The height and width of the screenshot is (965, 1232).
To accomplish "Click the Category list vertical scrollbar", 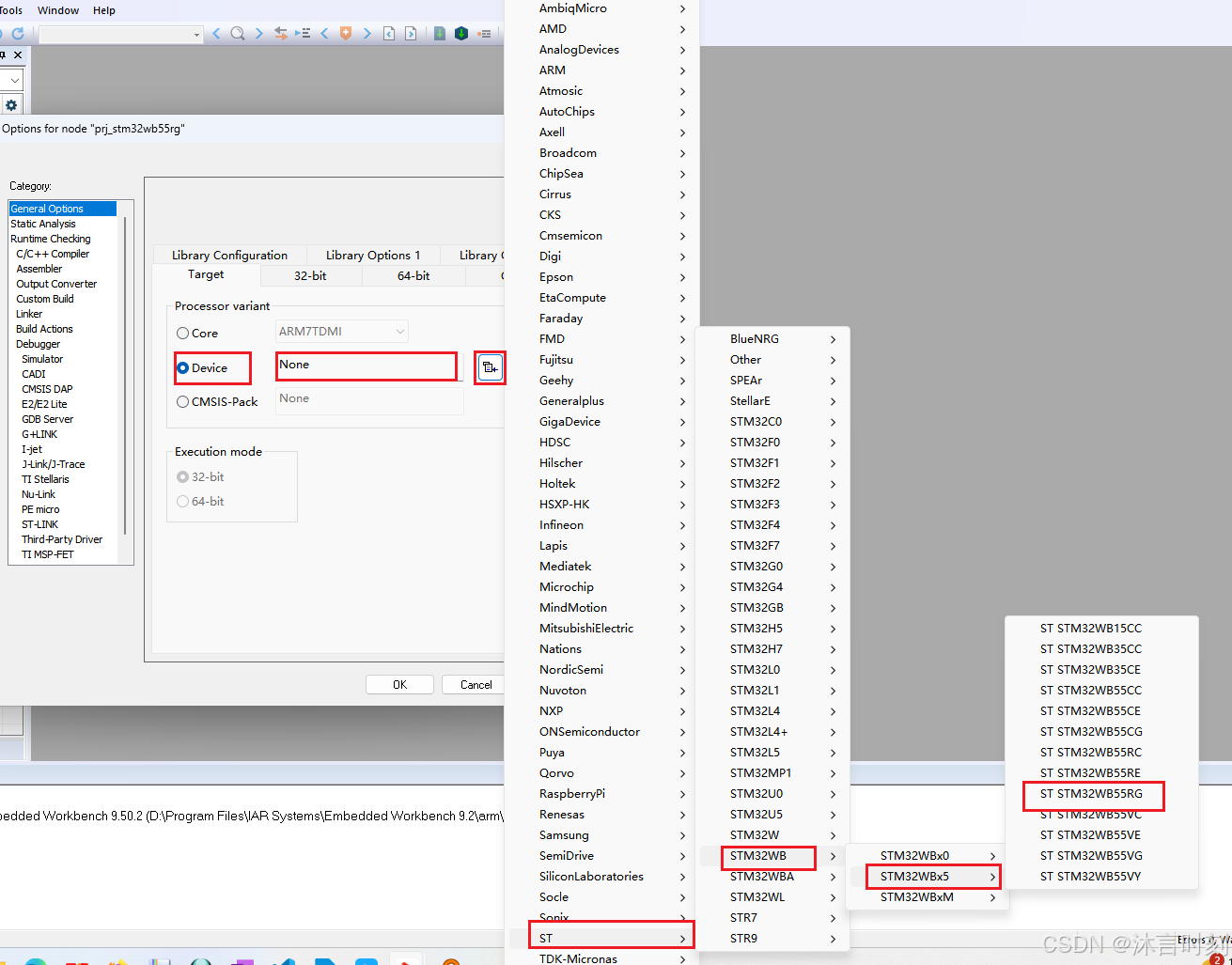I will click(125, 376).
